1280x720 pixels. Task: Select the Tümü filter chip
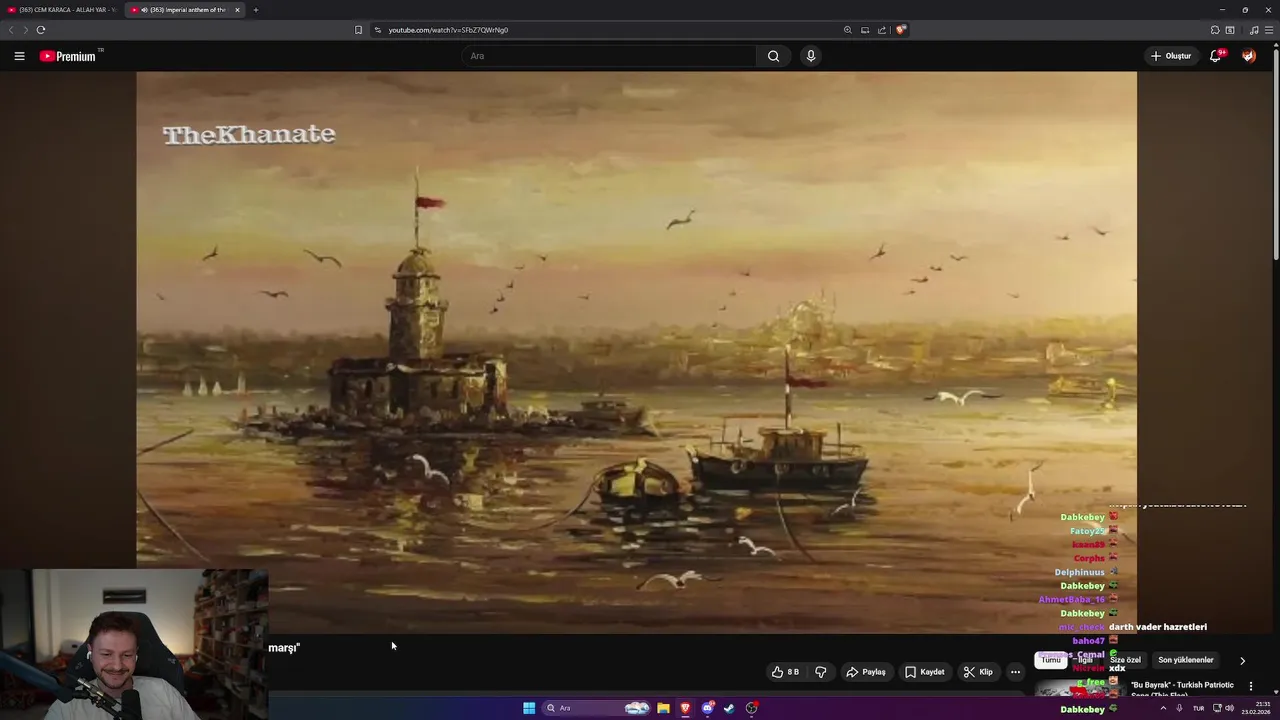[x=1050, y=660]
